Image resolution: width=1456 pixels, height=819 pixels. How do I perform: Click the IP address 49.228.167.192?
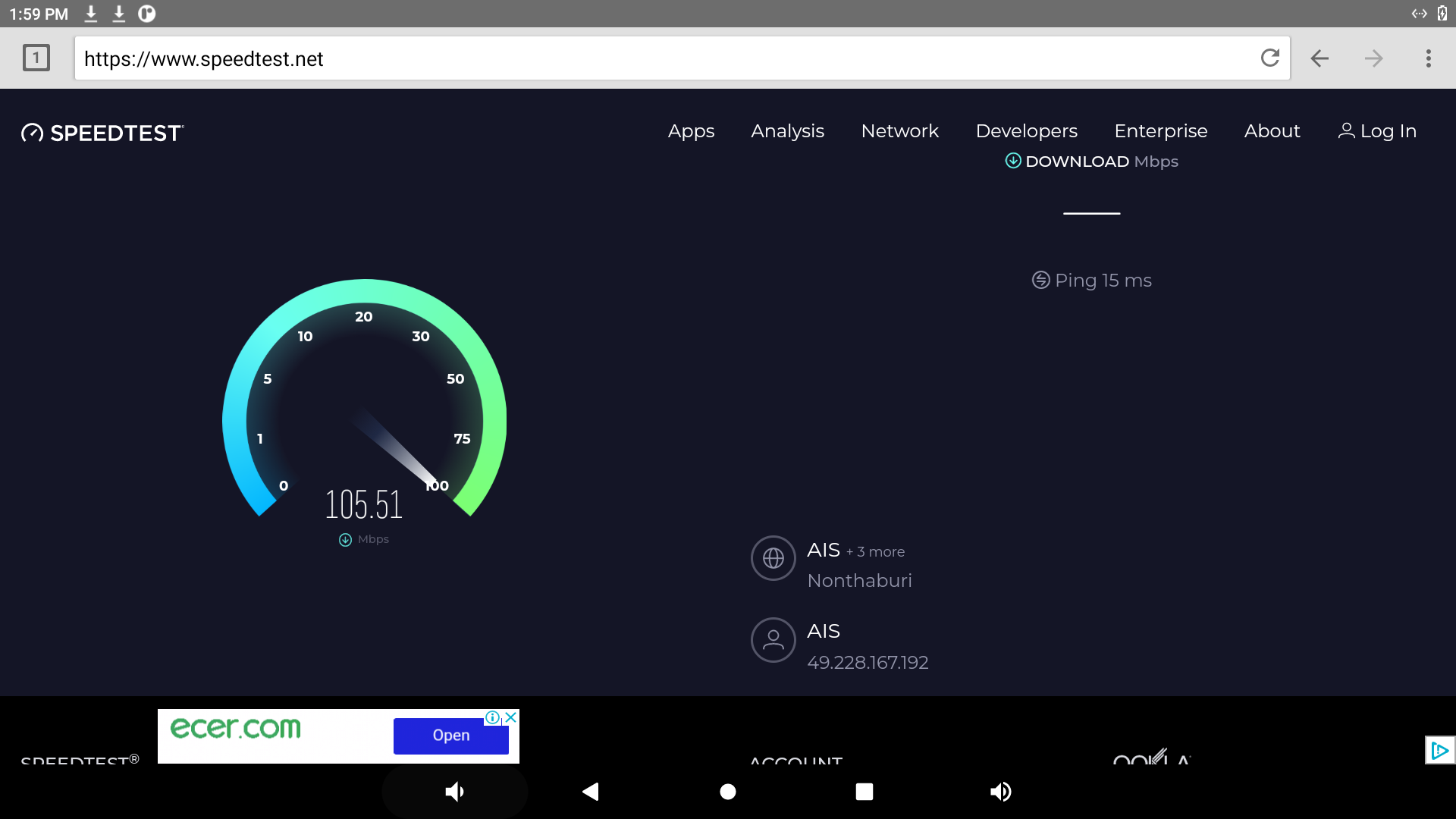pyautogui.click(x=868, y=663)
